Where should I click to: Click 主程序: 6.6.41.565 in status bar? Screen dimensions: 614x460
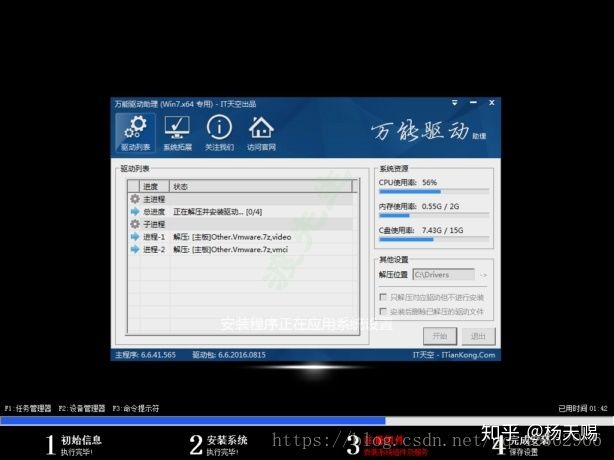click(x=145, y=355)
